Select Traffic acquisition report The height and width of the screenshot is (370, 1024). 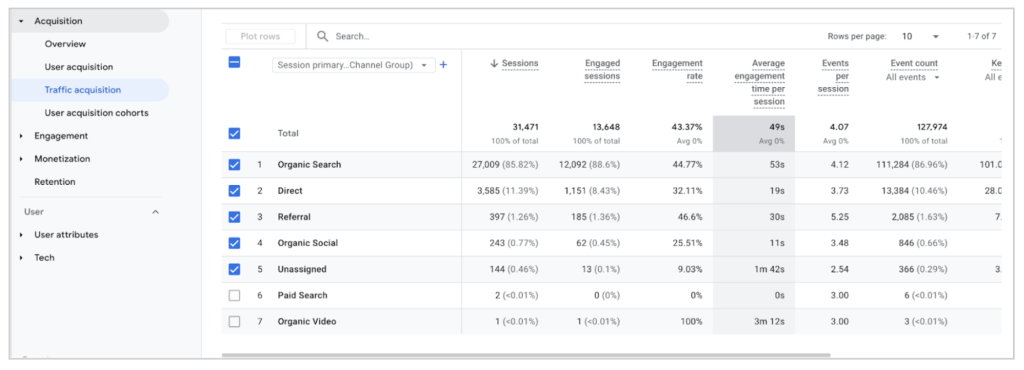click(83, 90)
